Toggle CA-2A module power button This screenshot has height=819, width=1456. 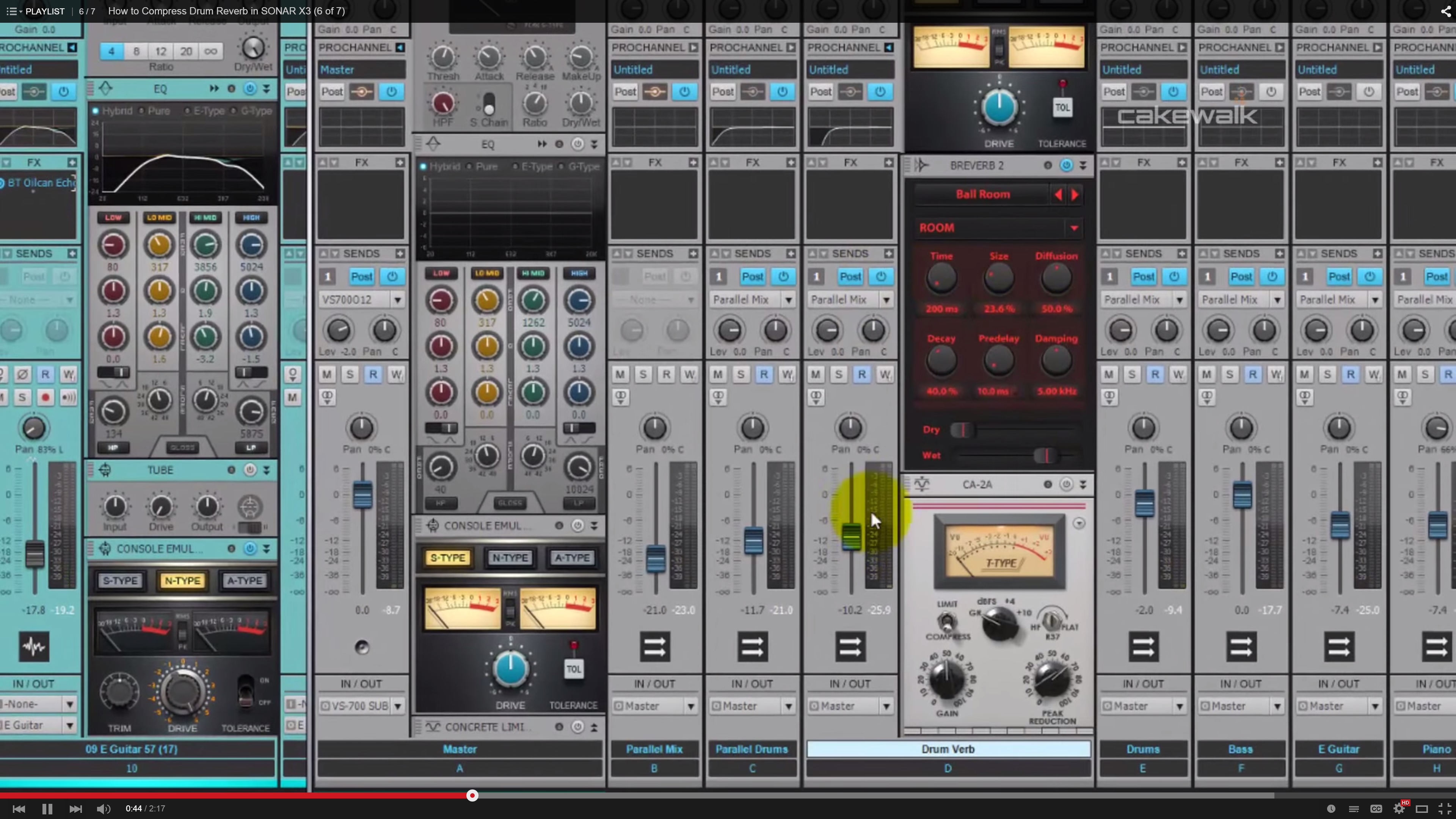(x=1066, y=485)
